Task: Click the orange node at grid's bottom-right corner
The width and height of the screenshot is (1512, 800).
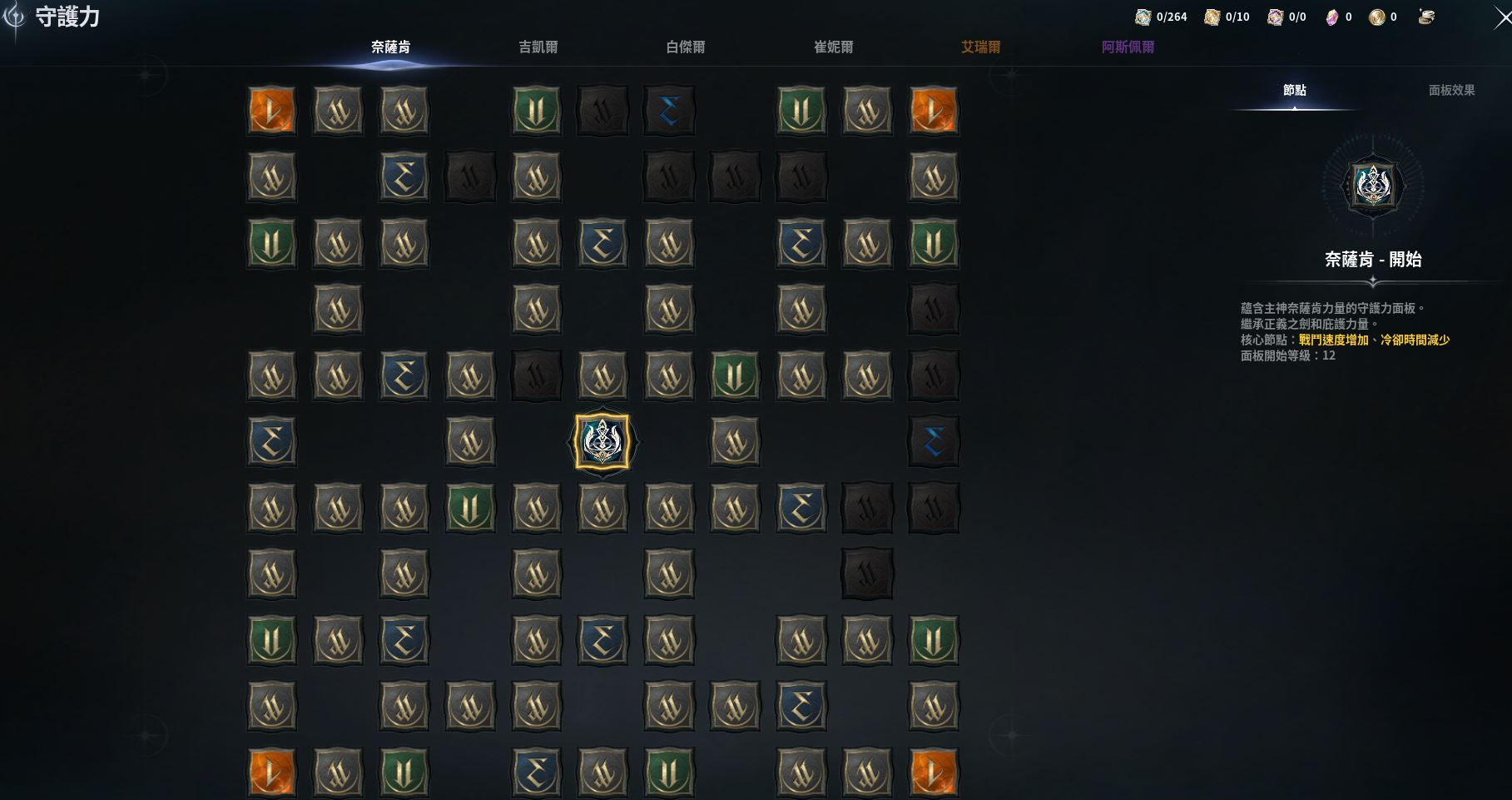Action: pos(933,772)
